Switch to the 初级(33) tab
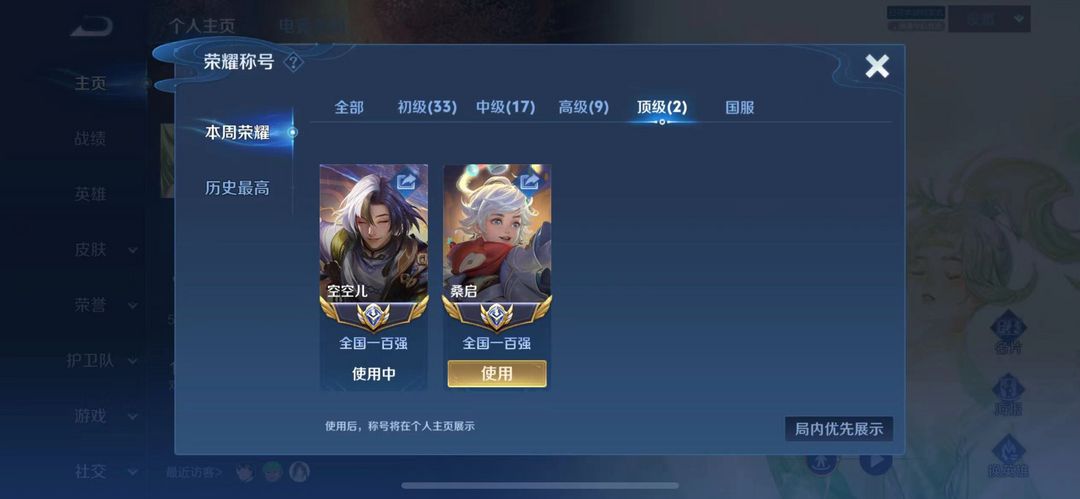This screenshot has width=1080, height=499. pos(427,108)
